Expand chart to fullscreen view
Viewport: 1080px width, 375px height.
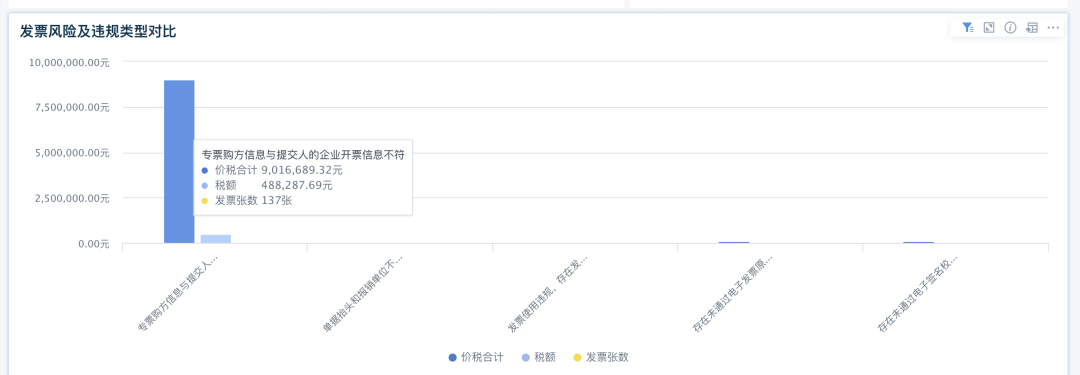[x=989, y=28]
